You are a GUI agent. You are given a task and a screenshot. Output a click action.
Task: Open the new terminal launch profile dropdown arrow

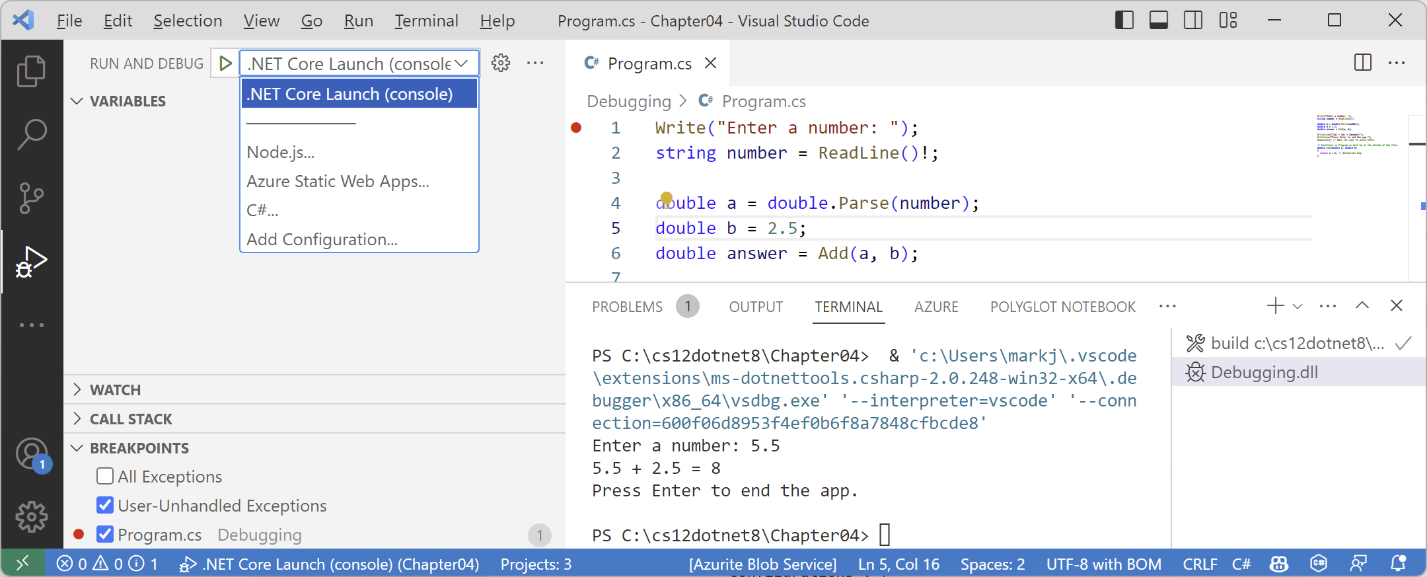click(x=1298, y=306)
